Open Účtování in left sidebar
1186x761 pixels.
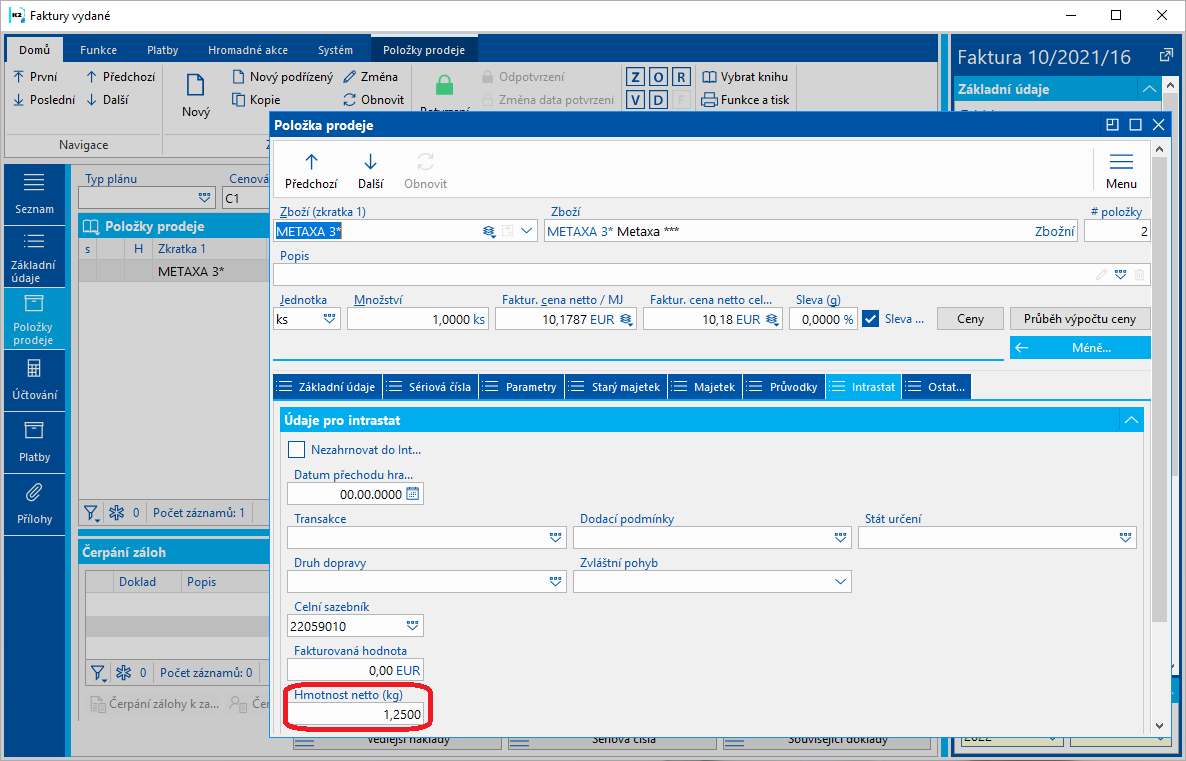34,380
